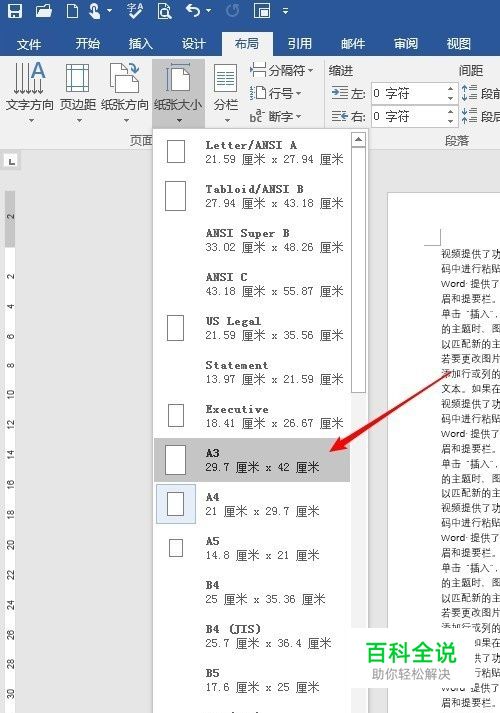The width and height of the screenshot is (500, 713).
Task: Open the 断字 hyphenation dropdown
Action: click(x=275, y=116)
